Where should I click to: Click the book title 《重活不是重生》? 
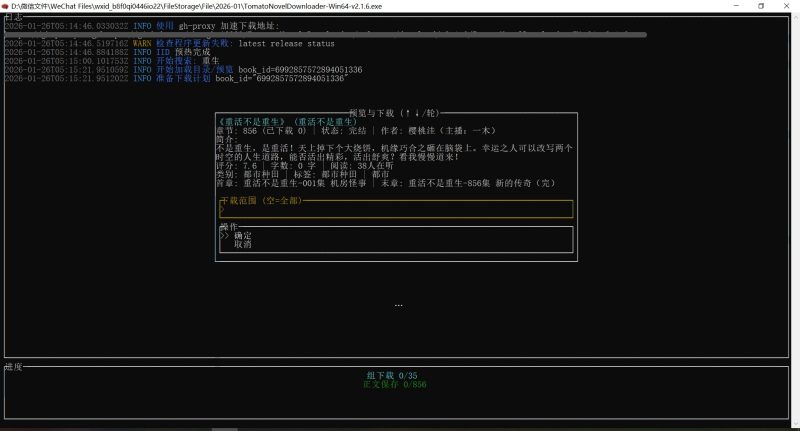(251, 122)
